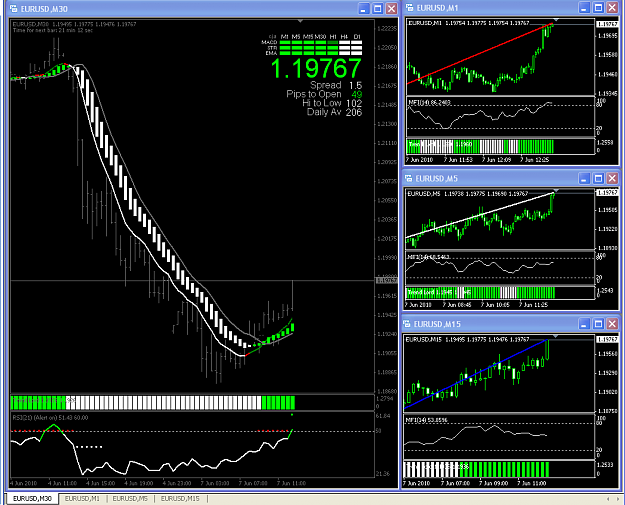Click the D1 column header in signal panel
The image size is (625, 505).
click(x=357, y=37)
